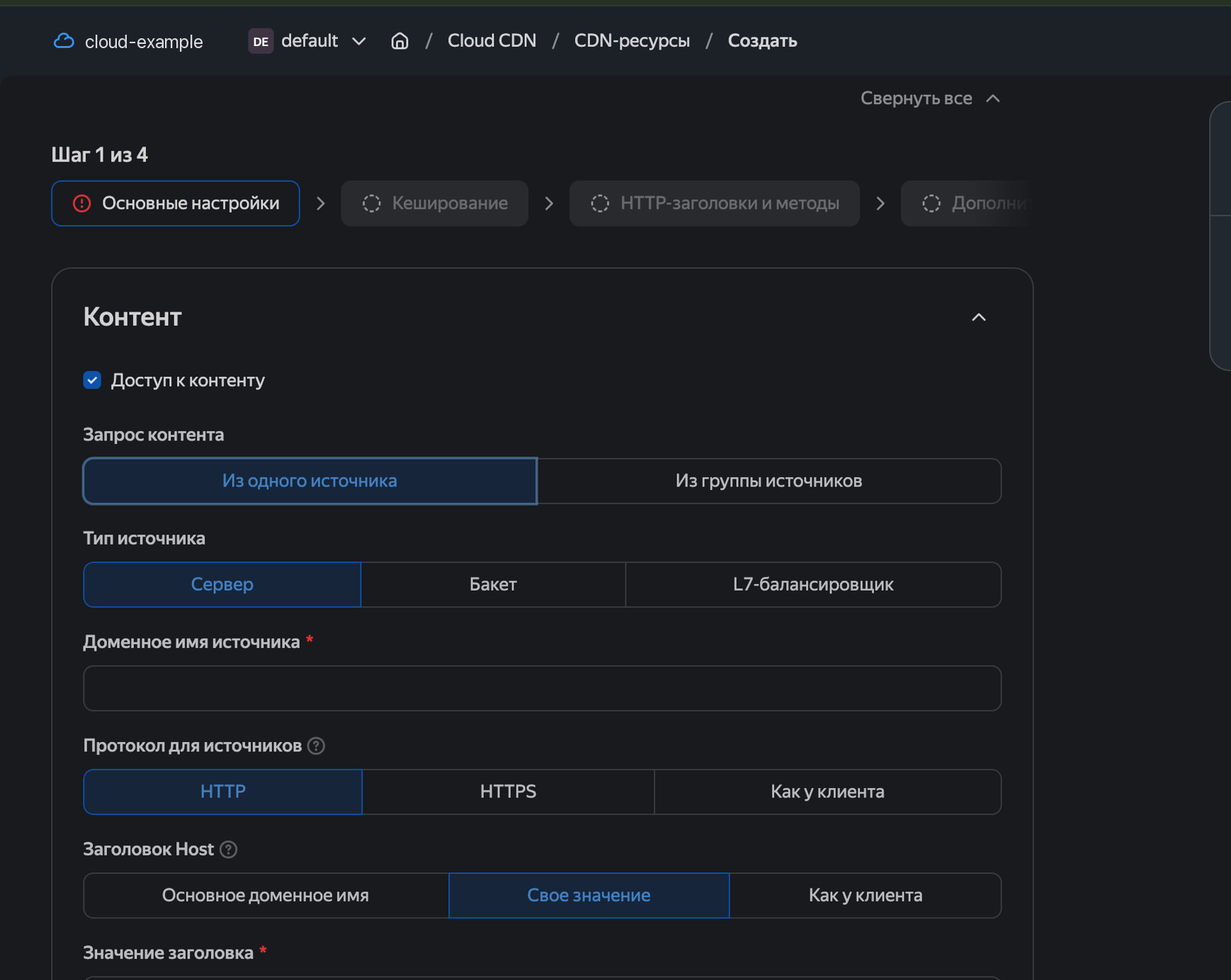Viewport: 1231px width, 980px height.
Task: Choose Сервер as source type
Action: tap(222, 584)
